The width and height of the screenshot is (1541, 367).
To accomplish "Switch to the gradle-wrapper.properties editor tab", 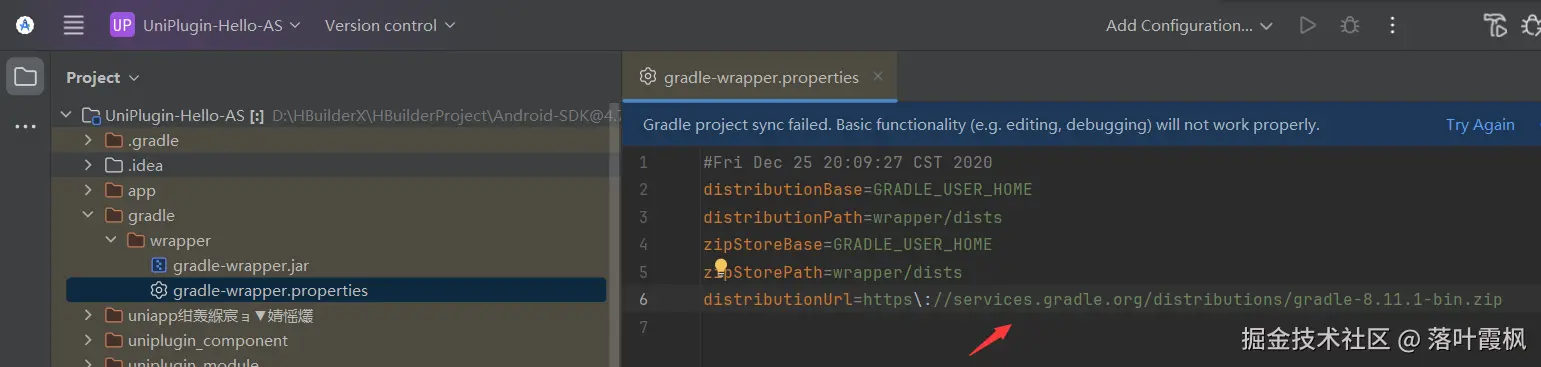I will [761, 77].
